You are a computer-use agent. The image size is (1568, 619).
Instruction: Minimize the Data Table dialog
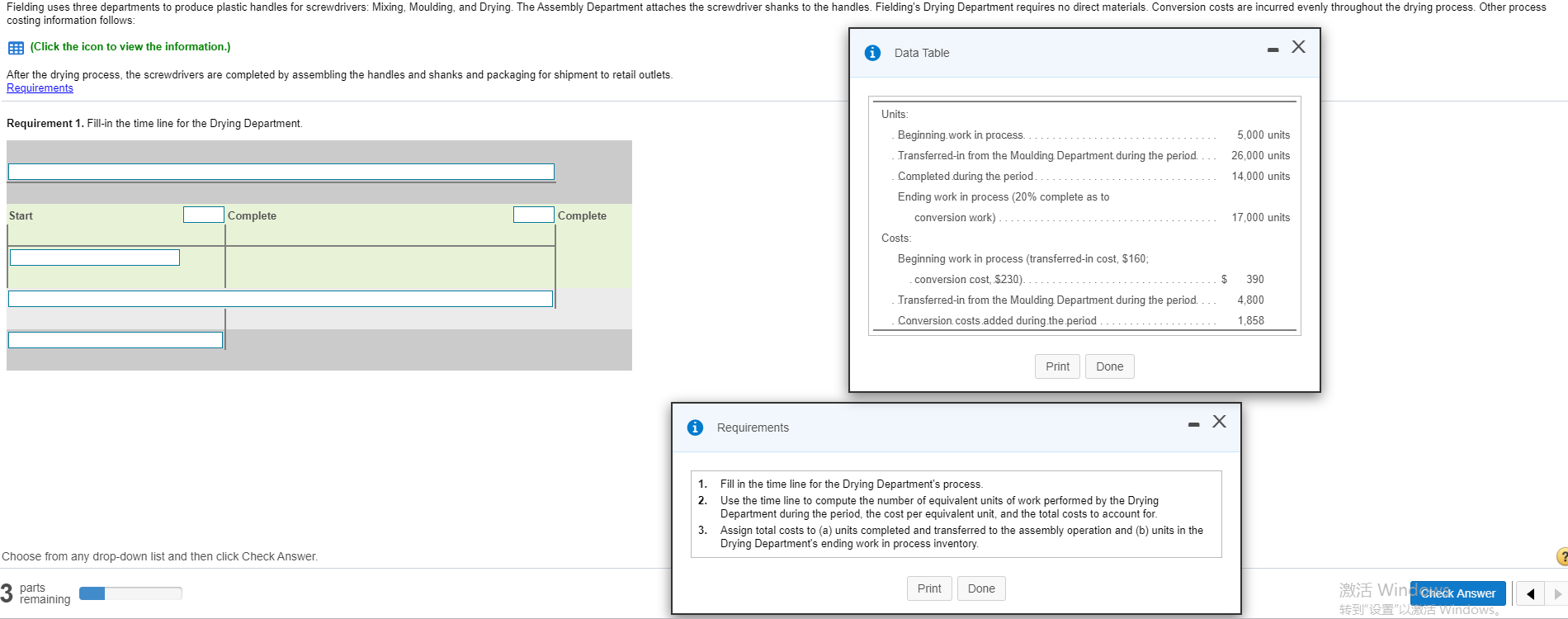pos(1273,50)
